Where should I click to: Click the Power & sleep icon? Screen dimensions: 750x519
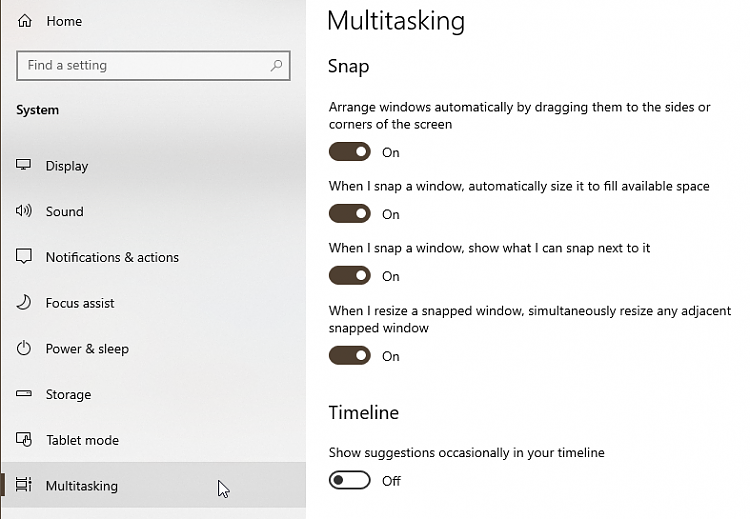click(x=24, y=349)
